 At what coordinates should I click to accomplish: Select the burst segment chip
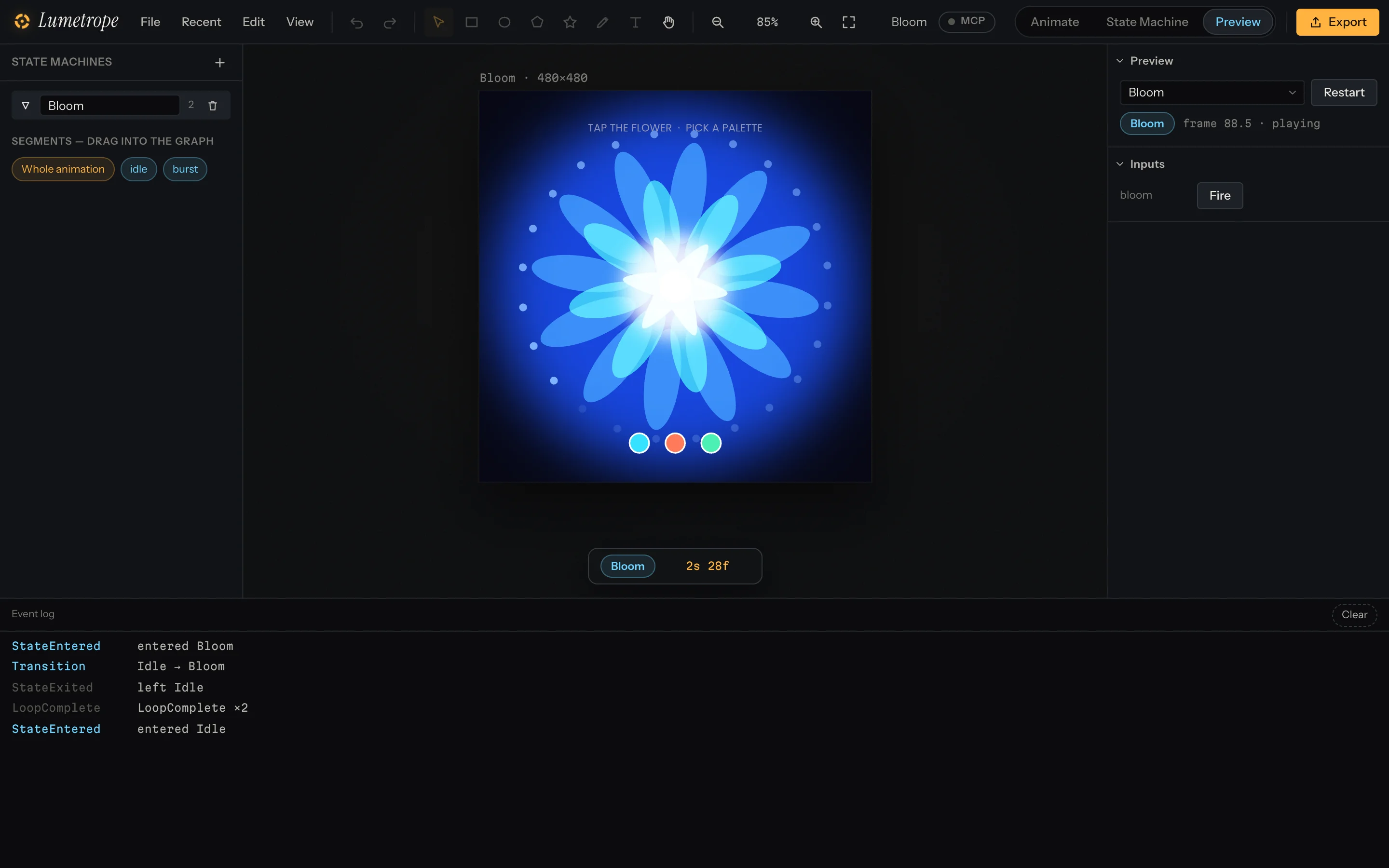[x=185, y=169]
